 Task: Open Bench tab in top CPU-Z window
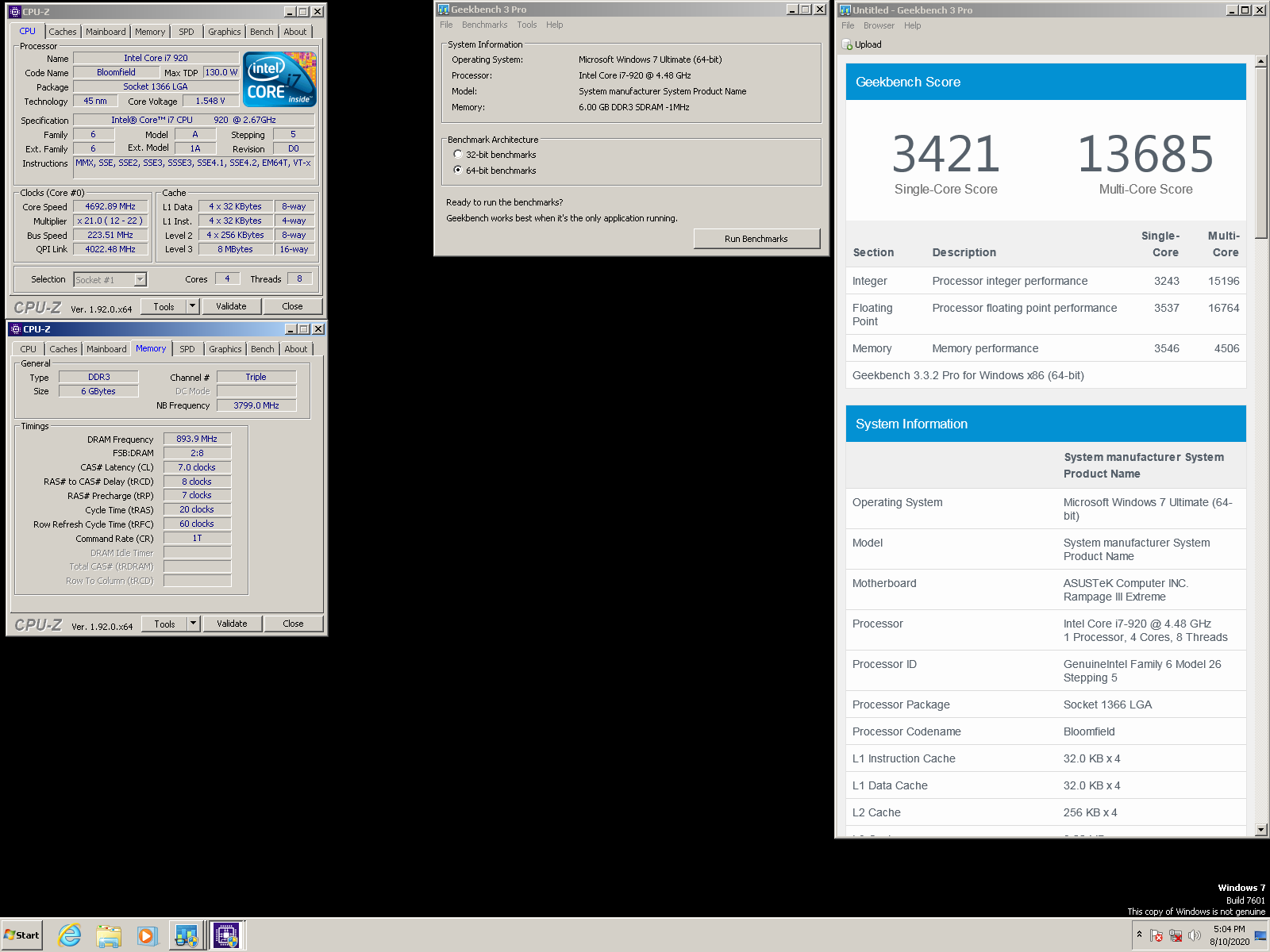tap(262, 32)
